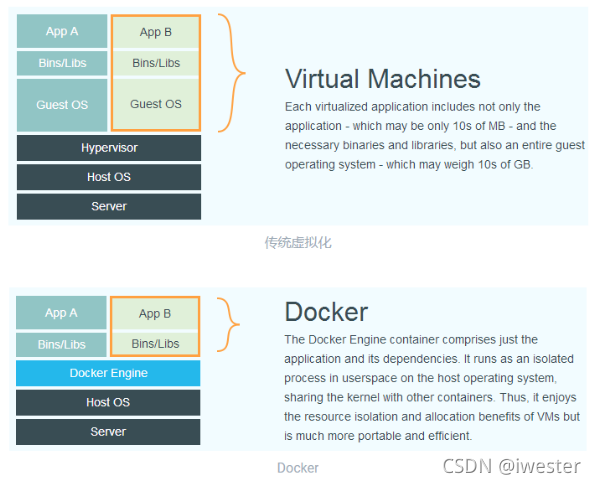
Task: Click the line 'process in userspace on the host operating system,'
Action: (420, 378)
